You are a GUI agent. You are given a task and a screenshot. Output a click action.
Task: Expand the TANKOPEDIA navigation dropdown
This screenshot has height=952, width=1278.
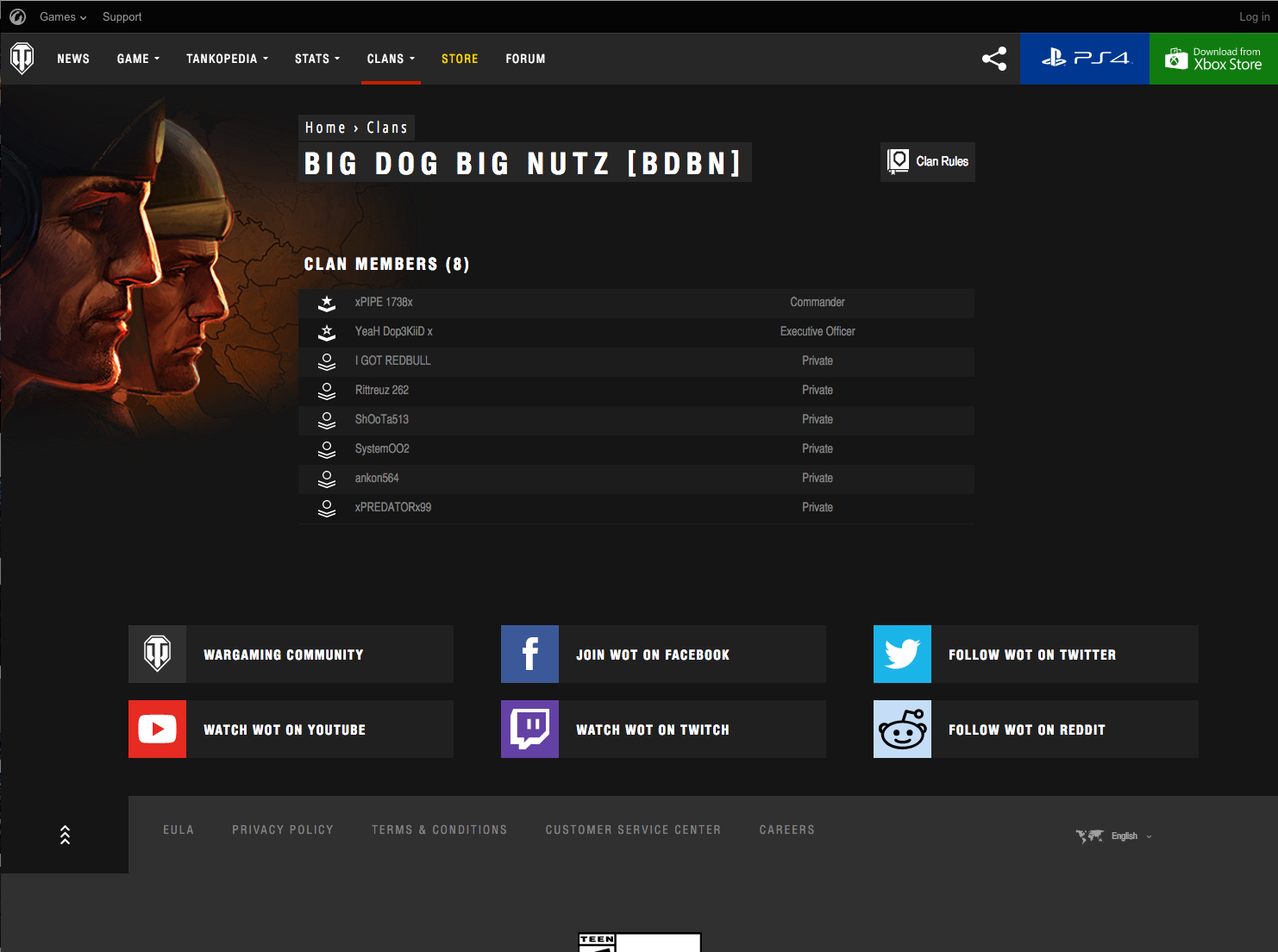click(227, 59)
